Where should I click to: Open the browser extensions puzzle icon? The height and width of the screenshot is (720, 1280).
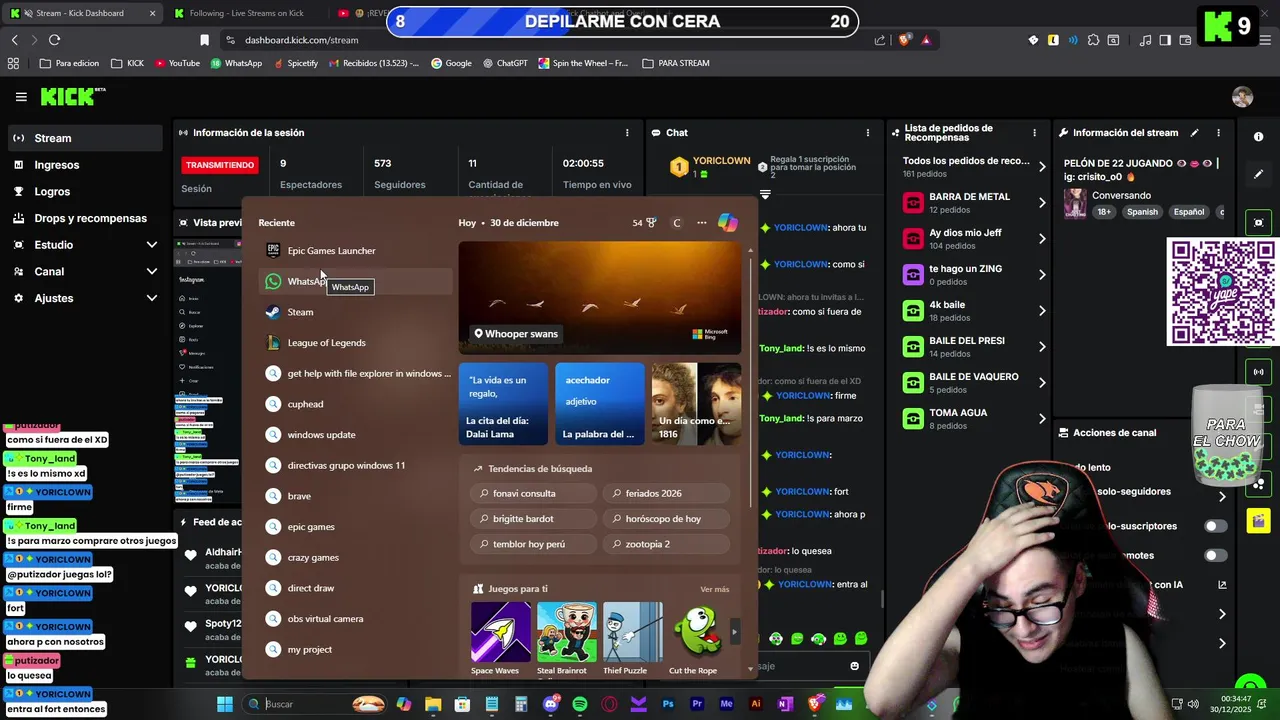[x=1093, y=40]
